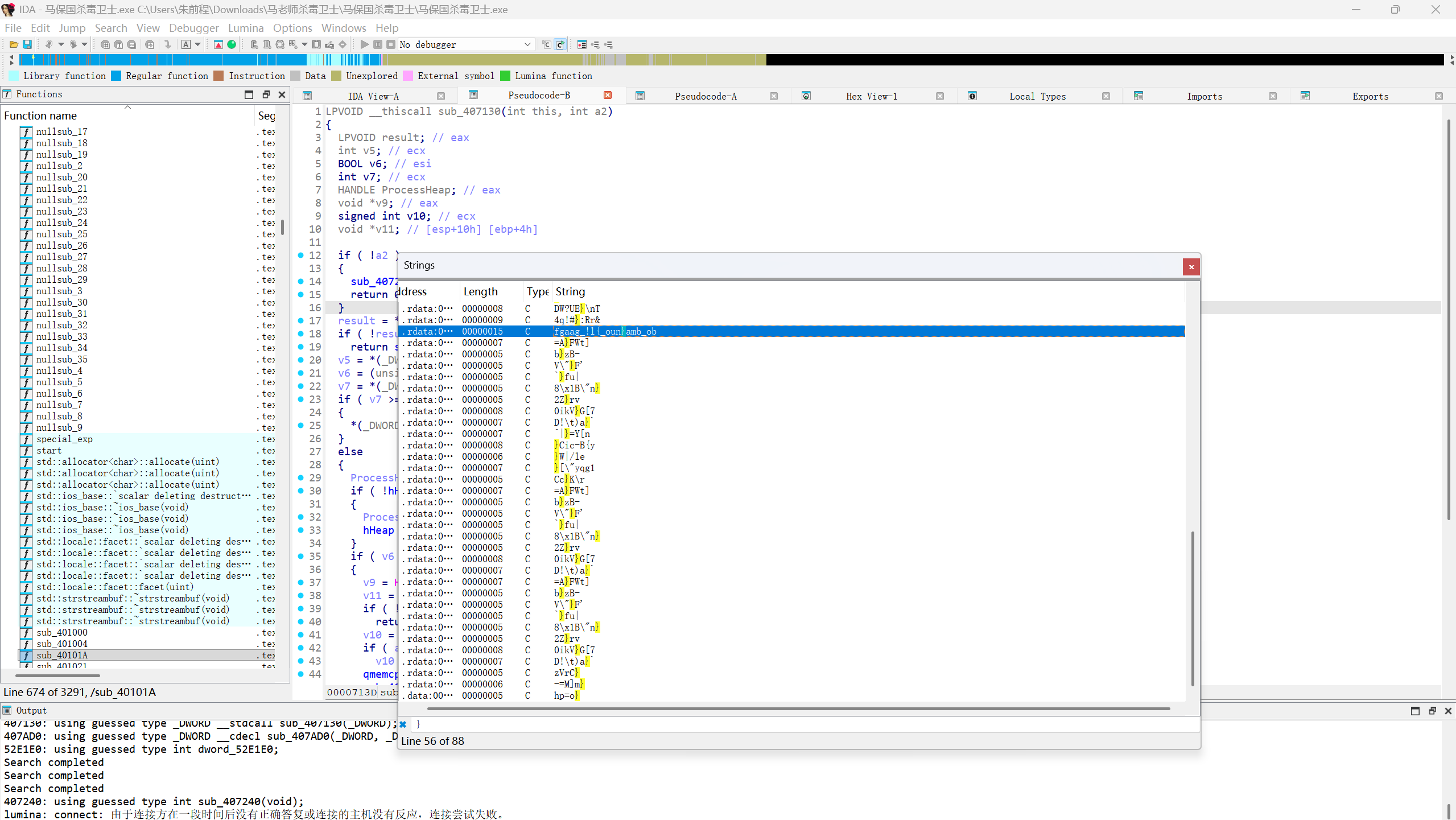The width and height of the screenshot is (1456, 820).
Task: Click the pause process icon
Action: pyautogui.click(x=378, y=44)
